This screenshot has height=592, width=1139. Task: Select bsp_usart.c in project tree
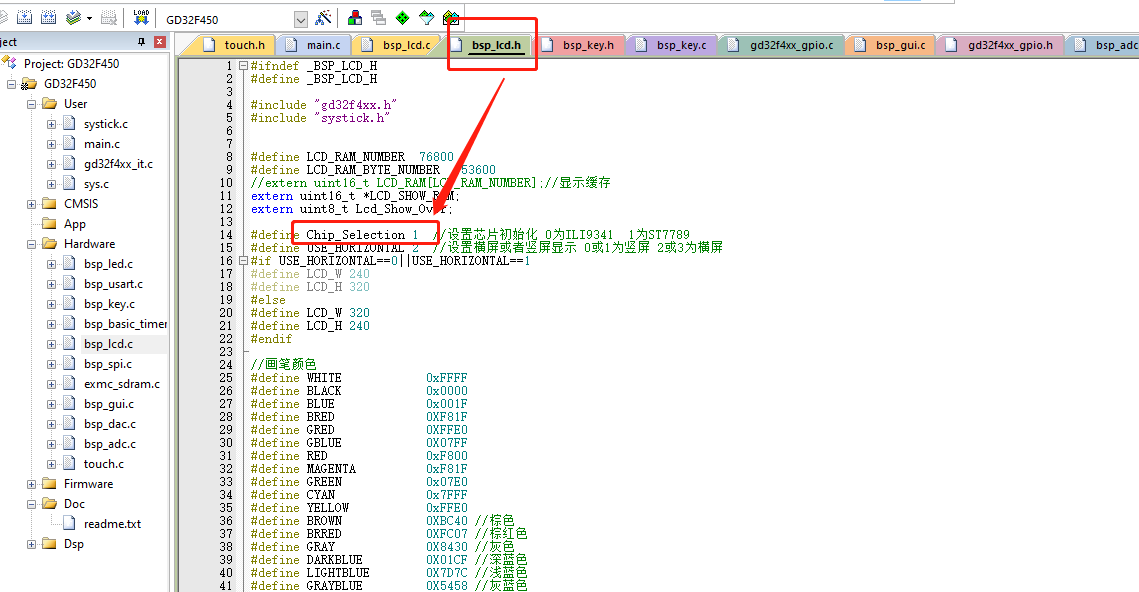113,284
